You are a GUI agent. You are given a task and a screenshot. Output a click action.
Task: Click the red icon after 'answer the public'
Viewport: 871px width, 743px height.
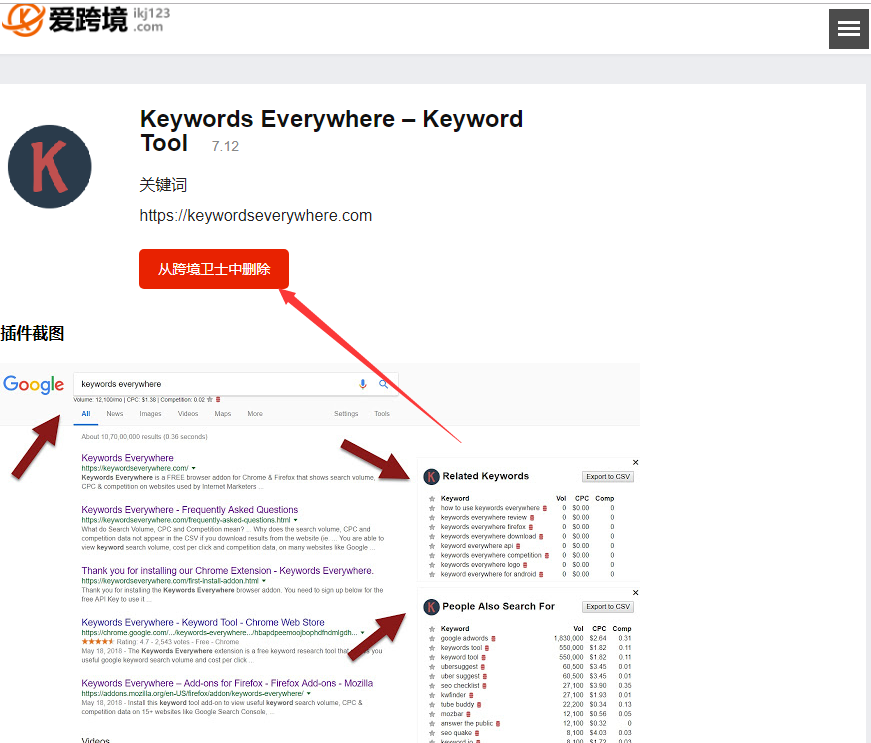(498, 724)
